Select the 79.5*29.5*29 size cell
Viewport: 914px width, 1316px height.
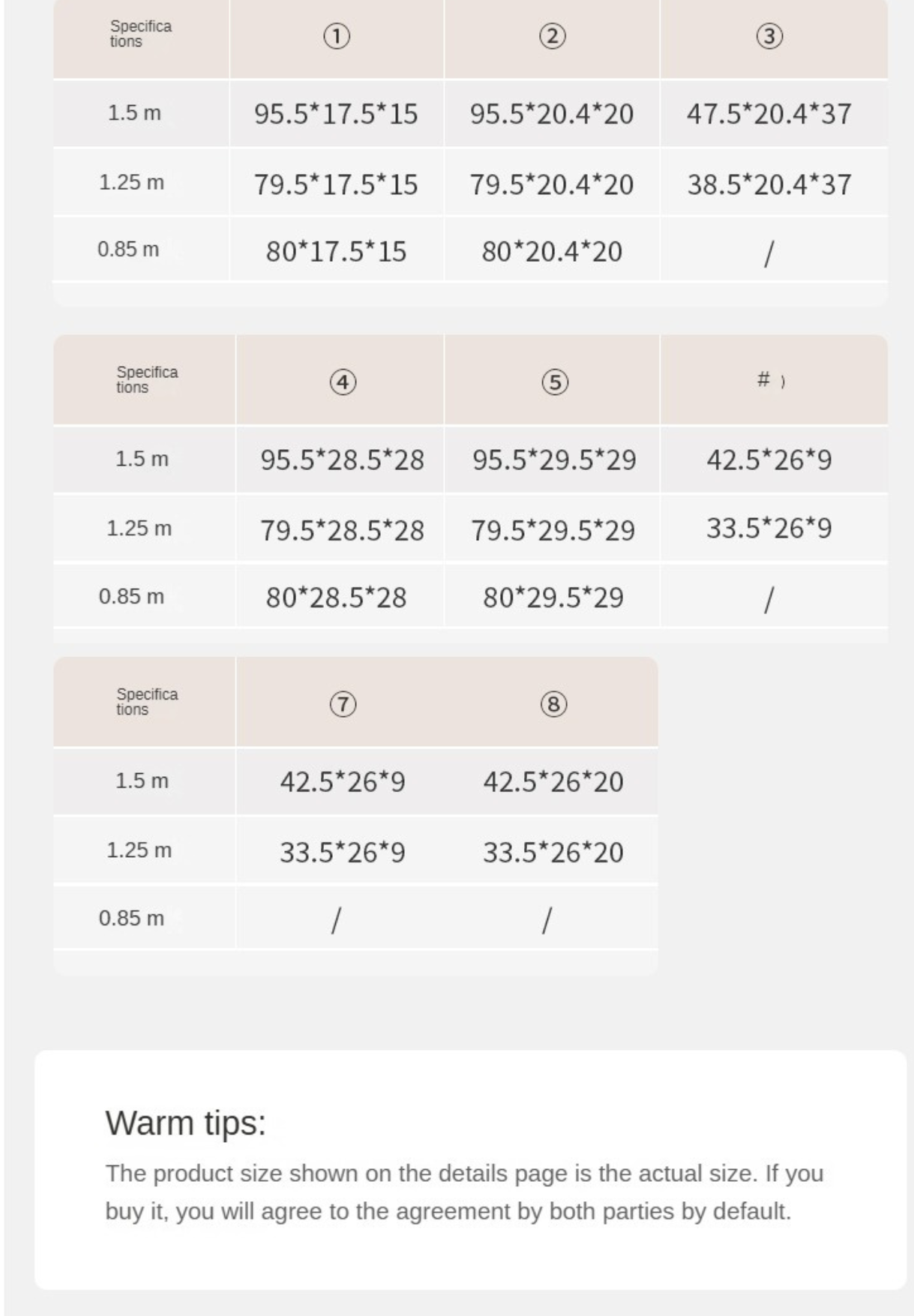coord(553,530)
